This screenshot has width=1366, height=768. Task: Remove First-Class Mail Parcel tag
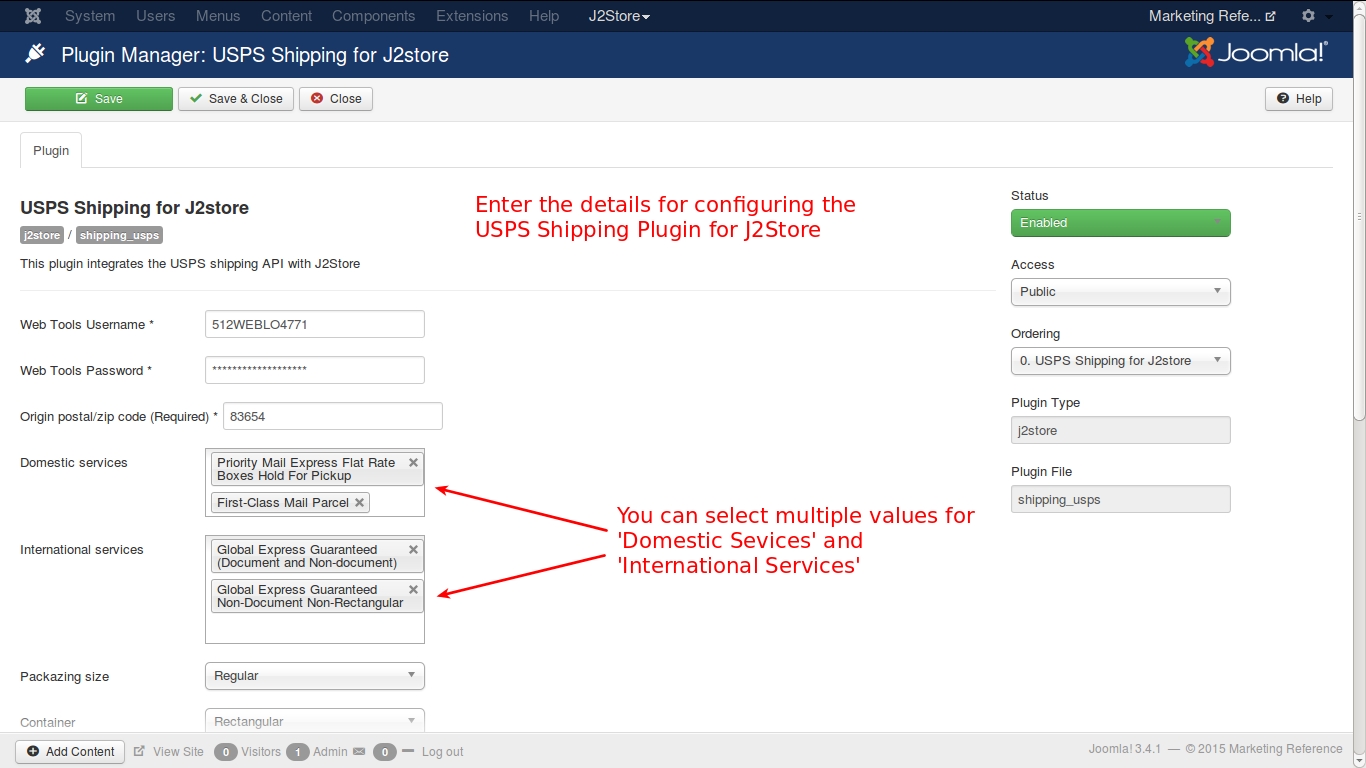click(360, 503)
